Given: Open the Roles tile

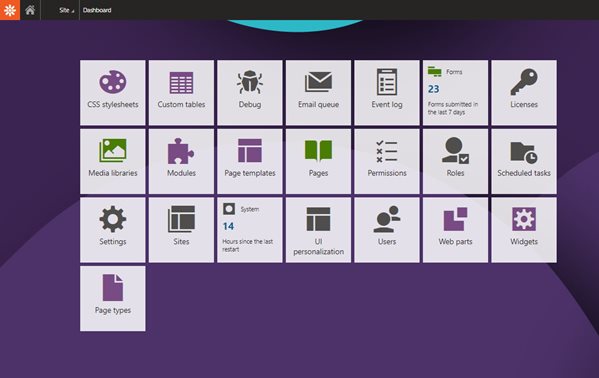Looking at the screenshot, I should coord(455,161).
